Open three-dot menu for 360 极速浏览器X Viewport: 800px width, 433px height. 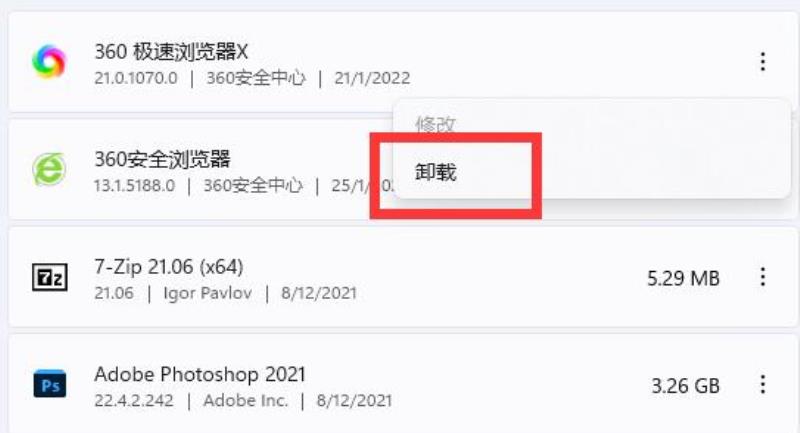[x=762, y=61]
